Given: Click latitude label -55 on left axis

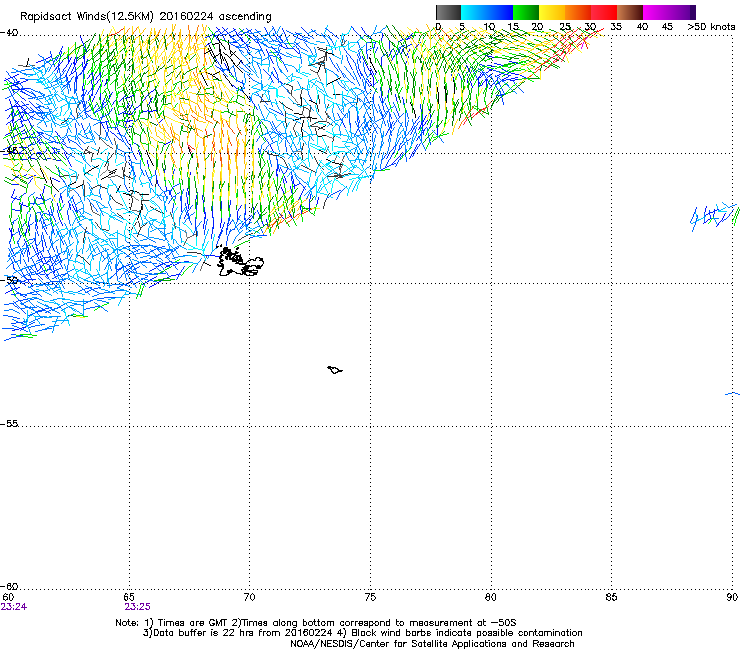Looking at the screenshot, I should point(9,424).
